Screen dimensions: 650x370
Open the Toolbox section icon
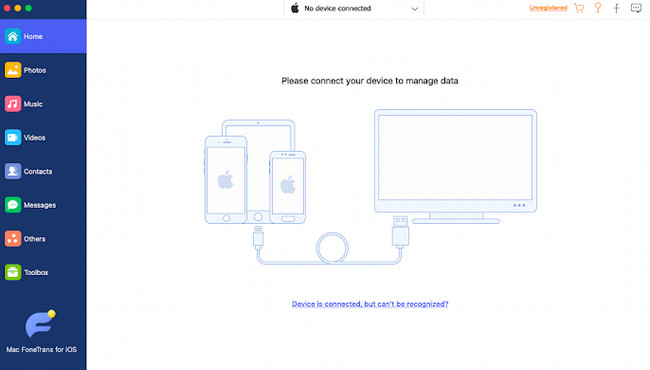[x=13, y=272]
